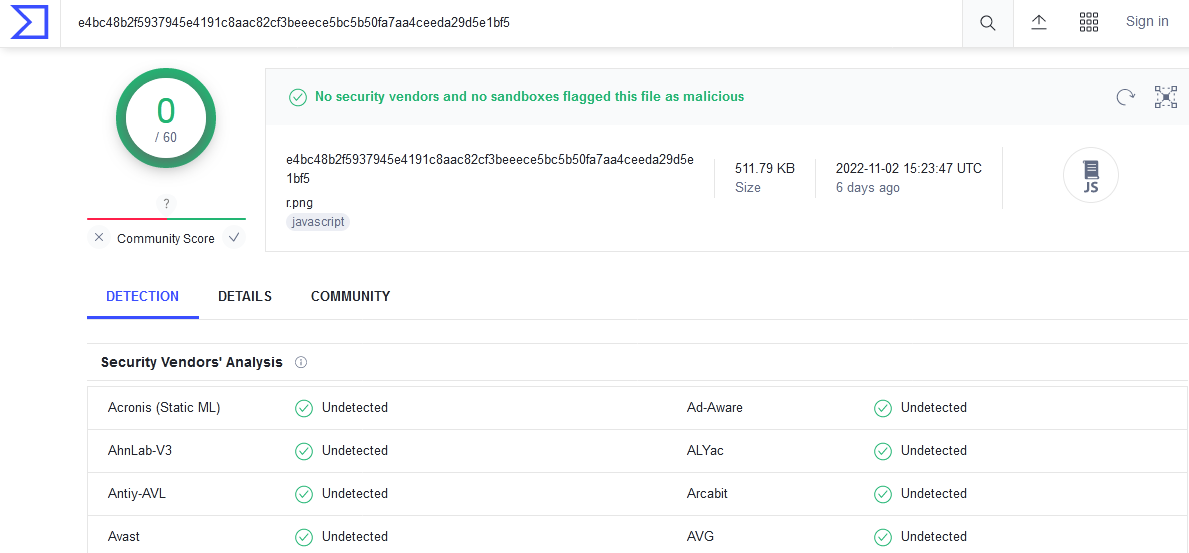Click the Sign in link
The height and width of the screenshot is (553, 1189).
(x=1147, y=21)
